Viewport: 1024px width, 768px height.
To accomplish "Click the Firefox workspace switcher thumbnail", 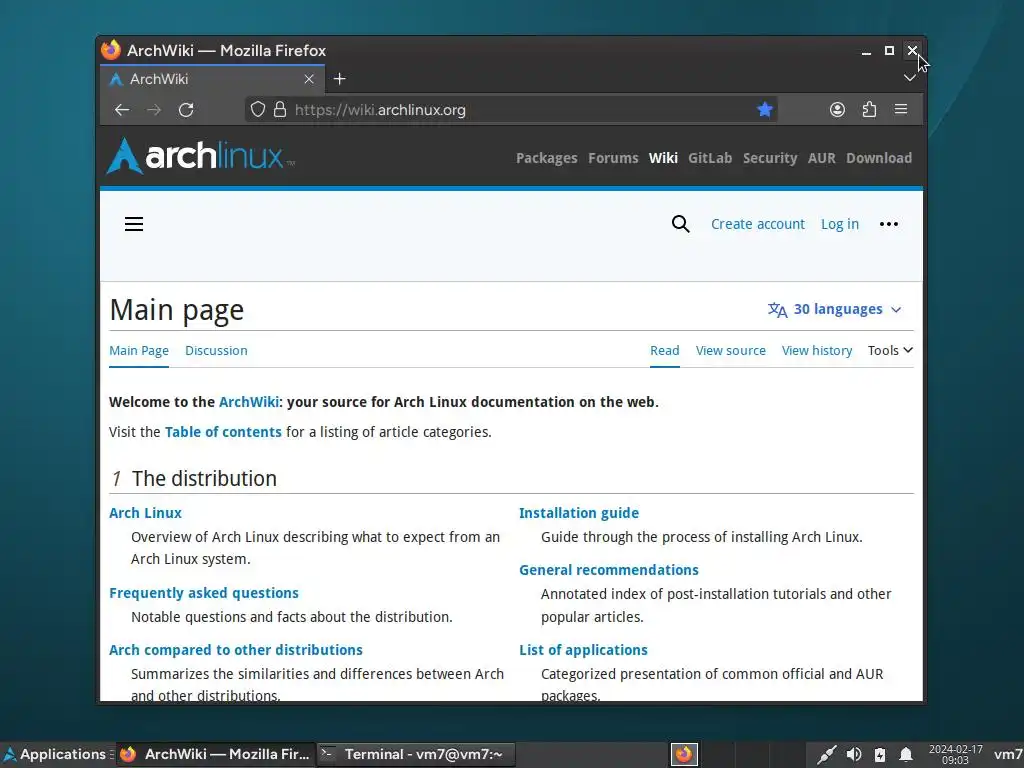I will [684, 754].
